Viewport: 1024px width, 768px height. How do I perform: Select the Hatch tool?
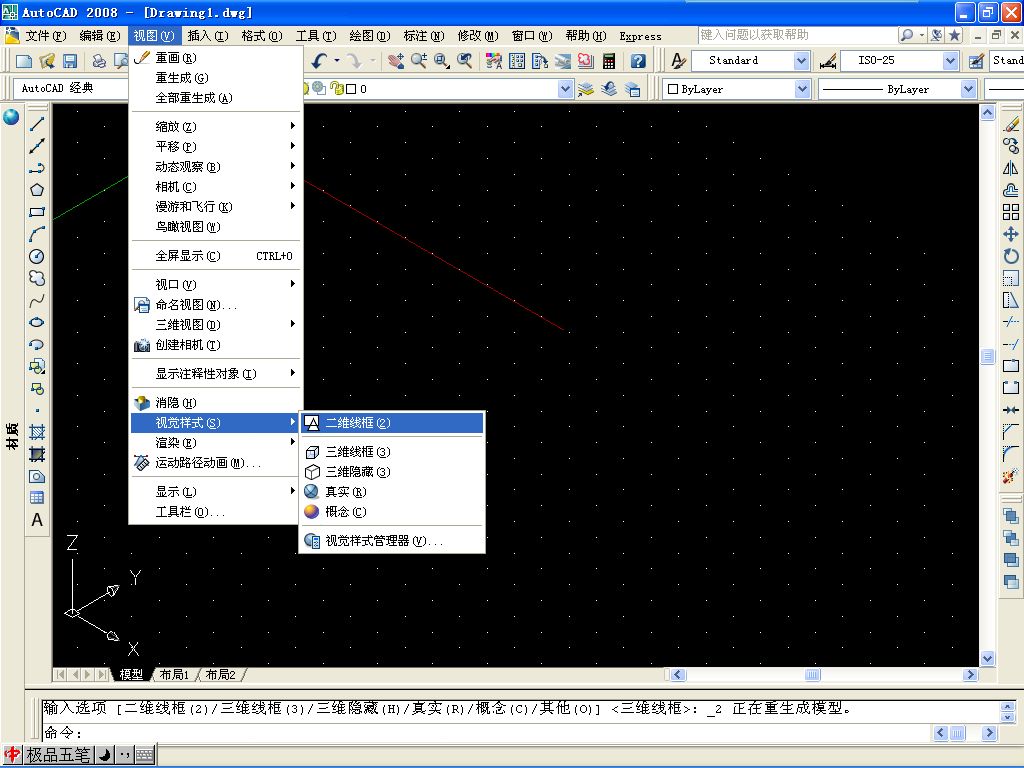[x=37, y=432]
